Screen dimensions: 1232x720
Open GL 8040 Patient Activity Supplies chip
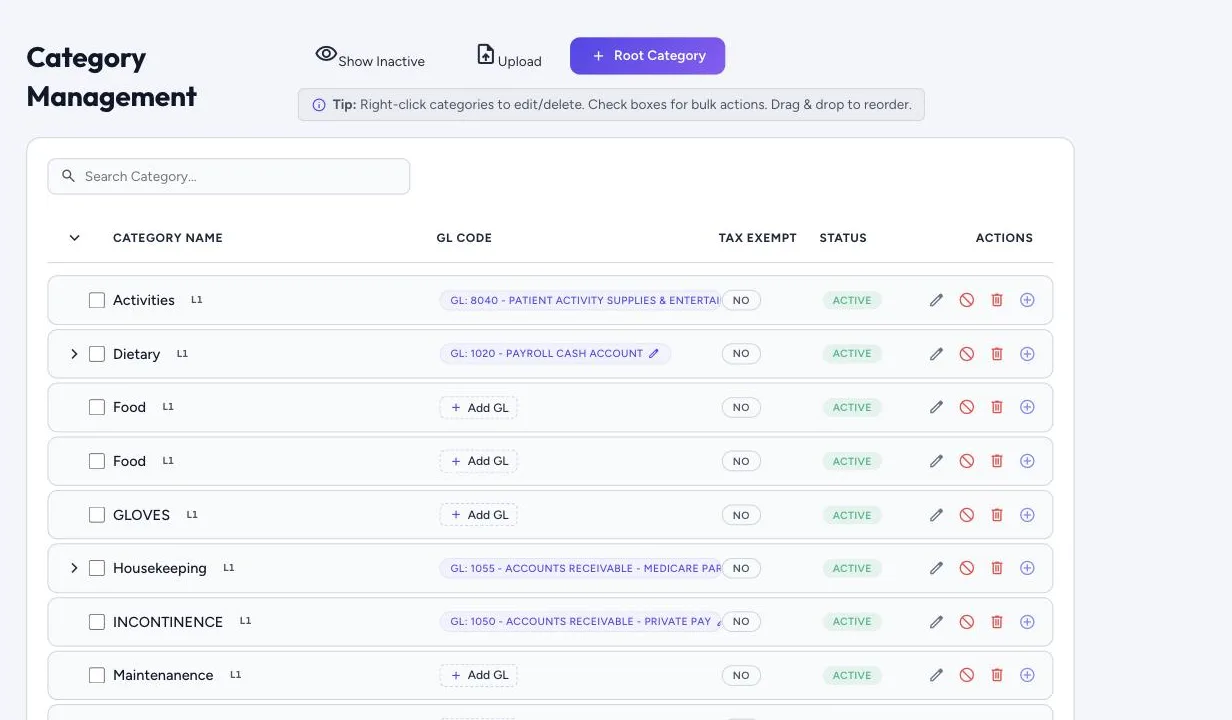[580, 300]
